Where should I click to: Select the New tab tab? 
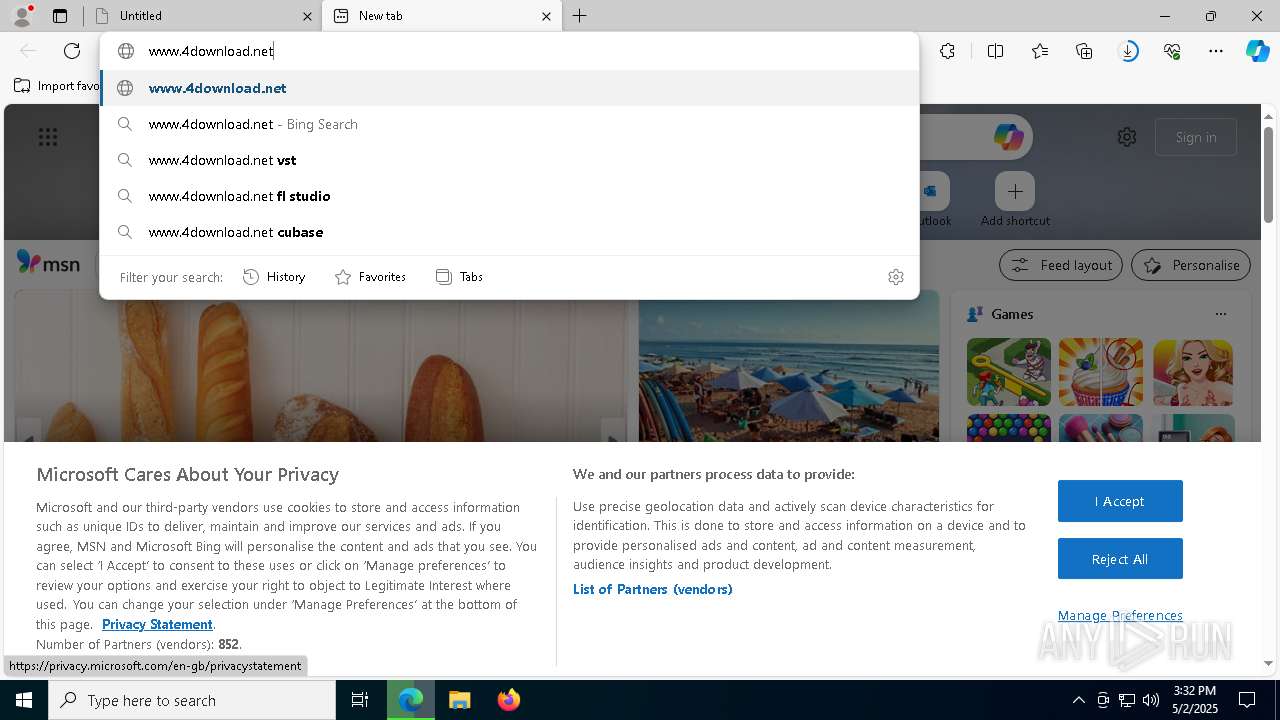click(x=442, y=16)
